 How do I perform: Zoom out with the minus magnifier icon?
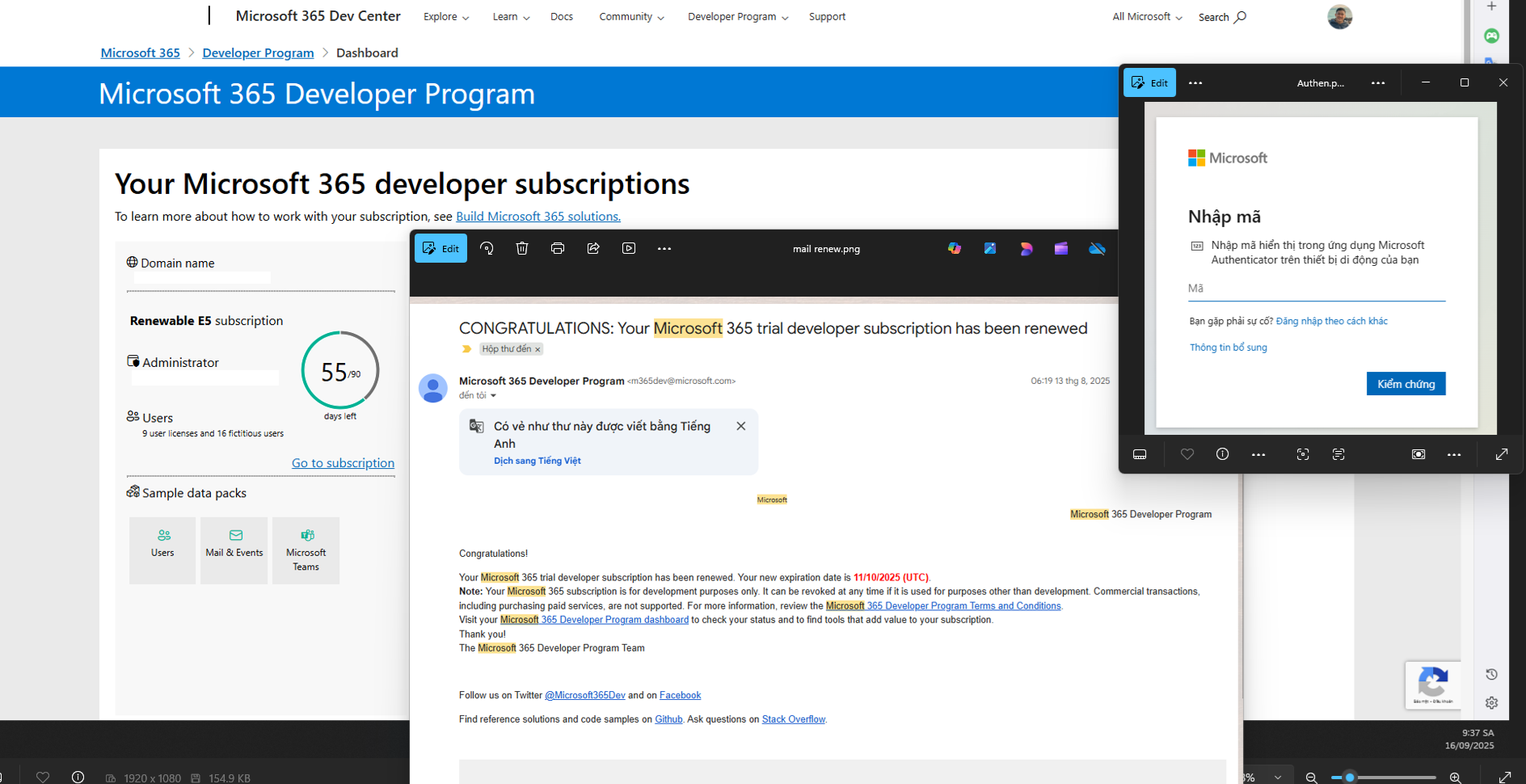click(1312, 778)
